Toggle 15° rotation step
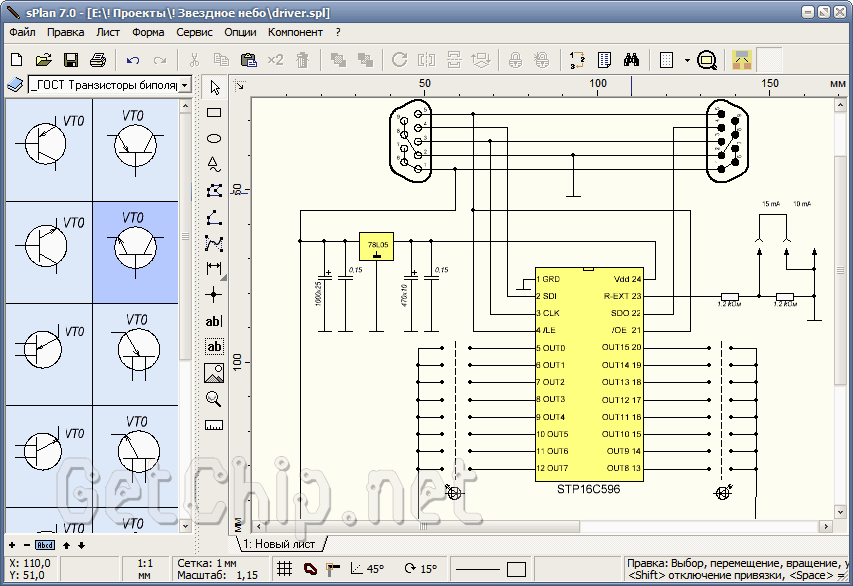Image resolution: width=853 pixels, height=586 pixels. click(x=420, y=569)
